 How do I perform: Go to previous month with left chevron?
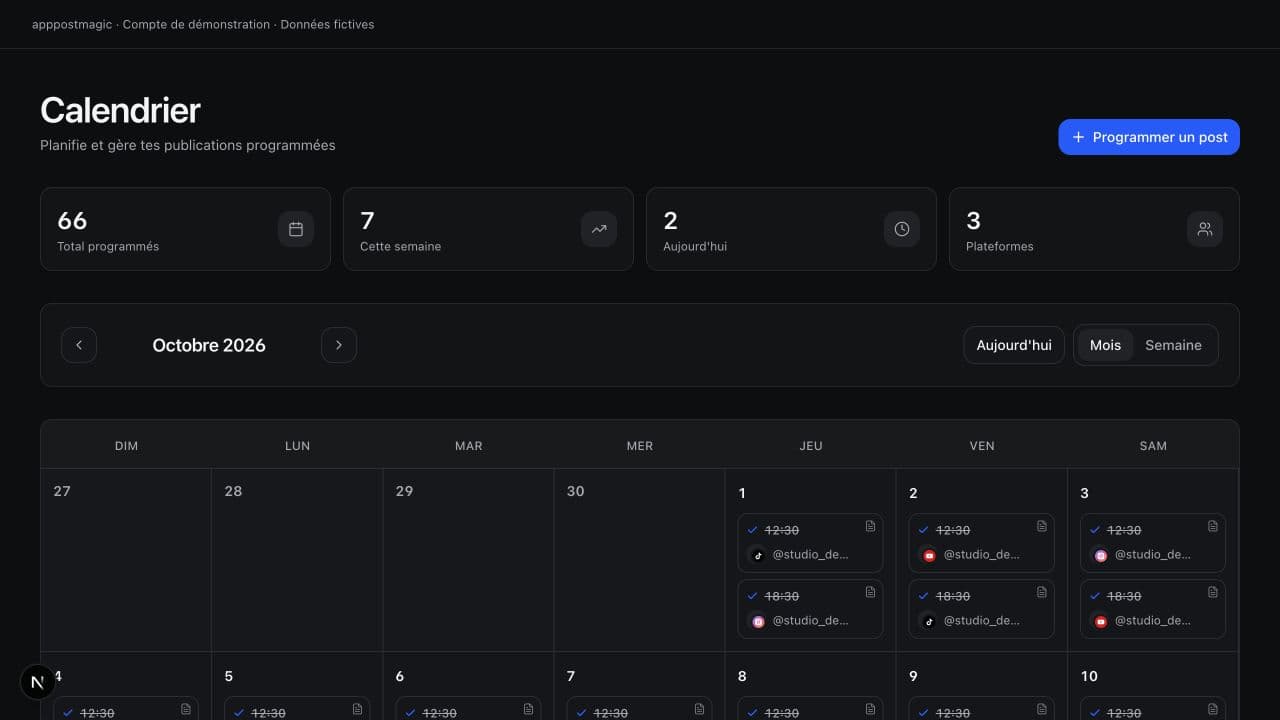(x=79, y=345)
